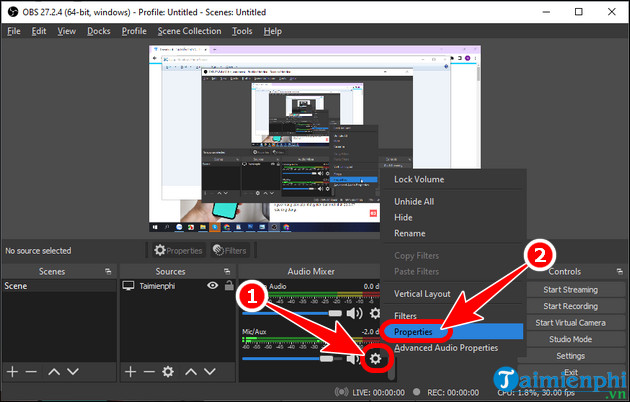Click the LIVE status broadcast icon
Screen dimensions: 630x402
click(x=341, y=392)
